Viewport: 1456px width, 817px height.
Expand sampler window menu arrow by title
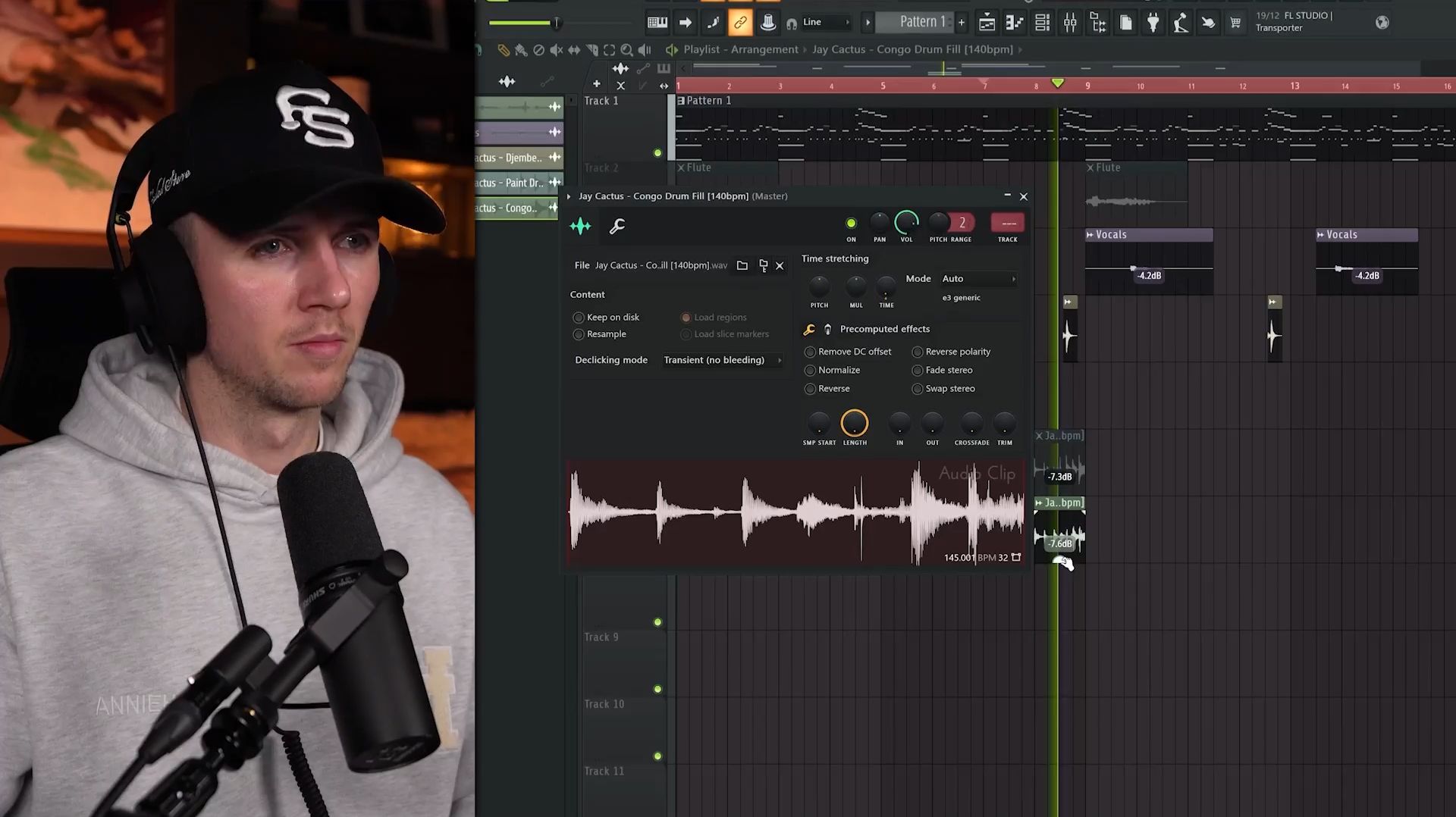[569, 196]
